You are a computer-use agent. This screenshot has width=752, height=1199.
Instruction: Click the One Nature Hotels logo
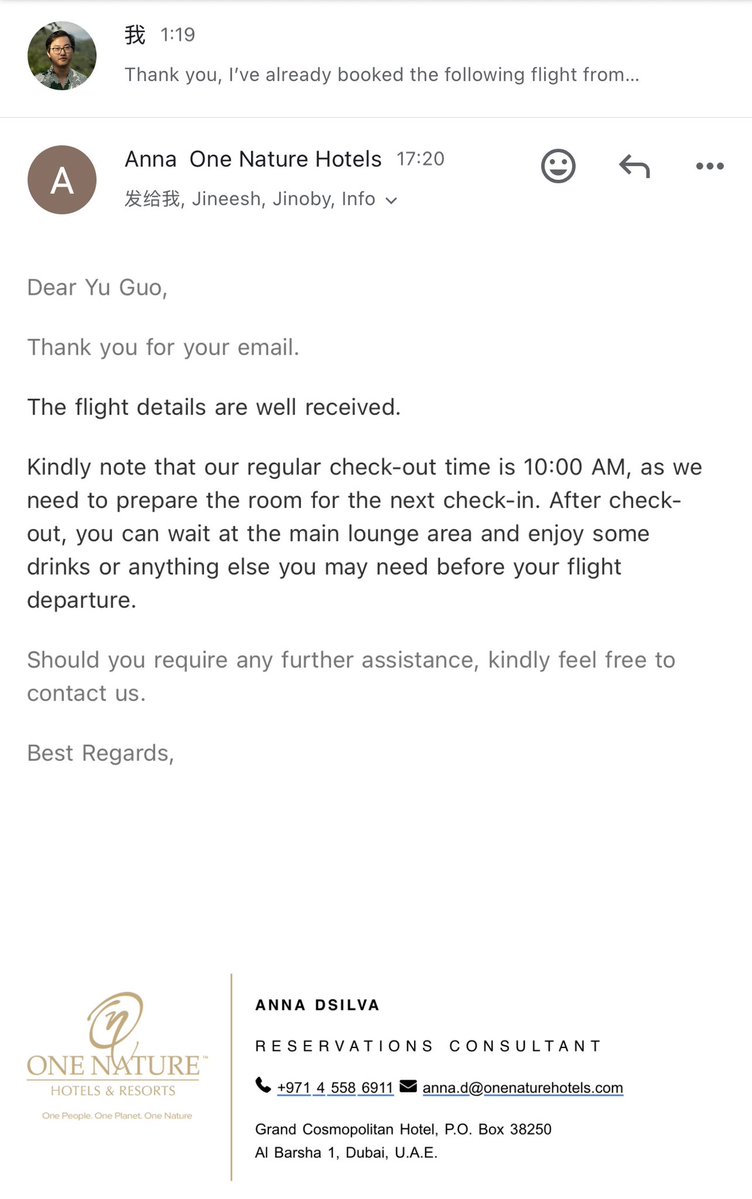[x=117, y=1056]
